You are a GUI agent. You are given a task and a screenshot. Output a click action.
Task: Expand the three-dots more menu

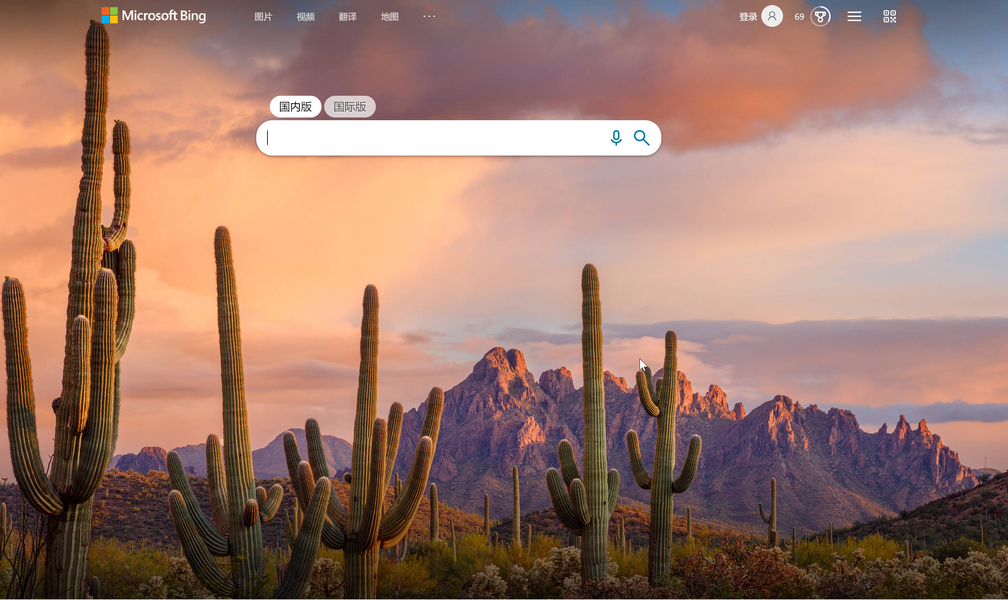[x=429, y=16]
